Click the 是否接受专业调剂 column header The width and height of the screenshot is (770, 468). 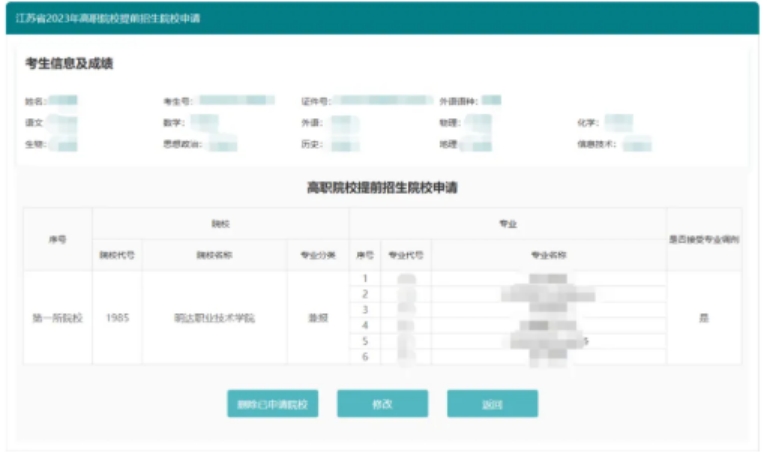pyautogui.click(x=704, y=240)
